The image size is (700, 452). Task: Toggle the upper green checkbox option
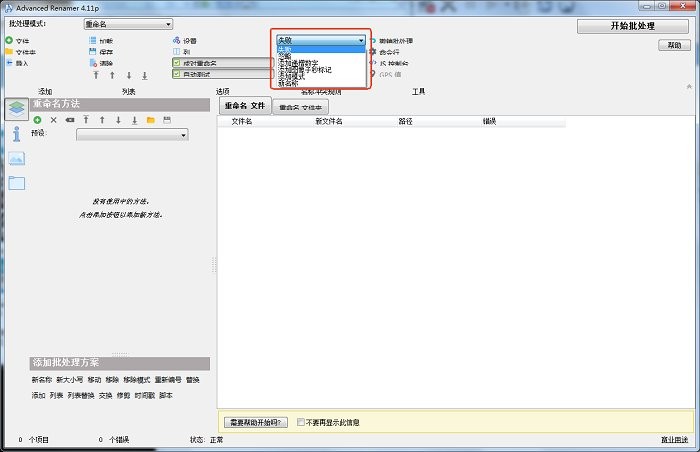point(176,63)
